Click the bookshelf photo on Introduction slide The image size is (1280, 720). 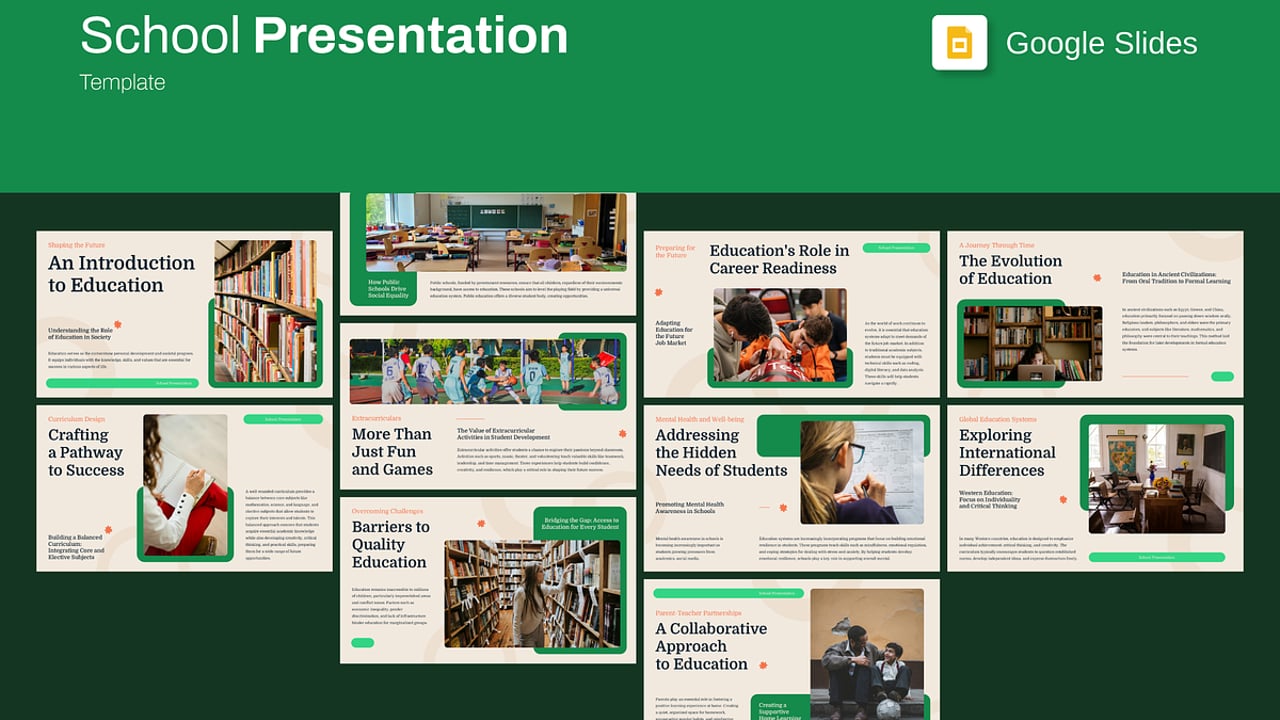coord(265,311)
